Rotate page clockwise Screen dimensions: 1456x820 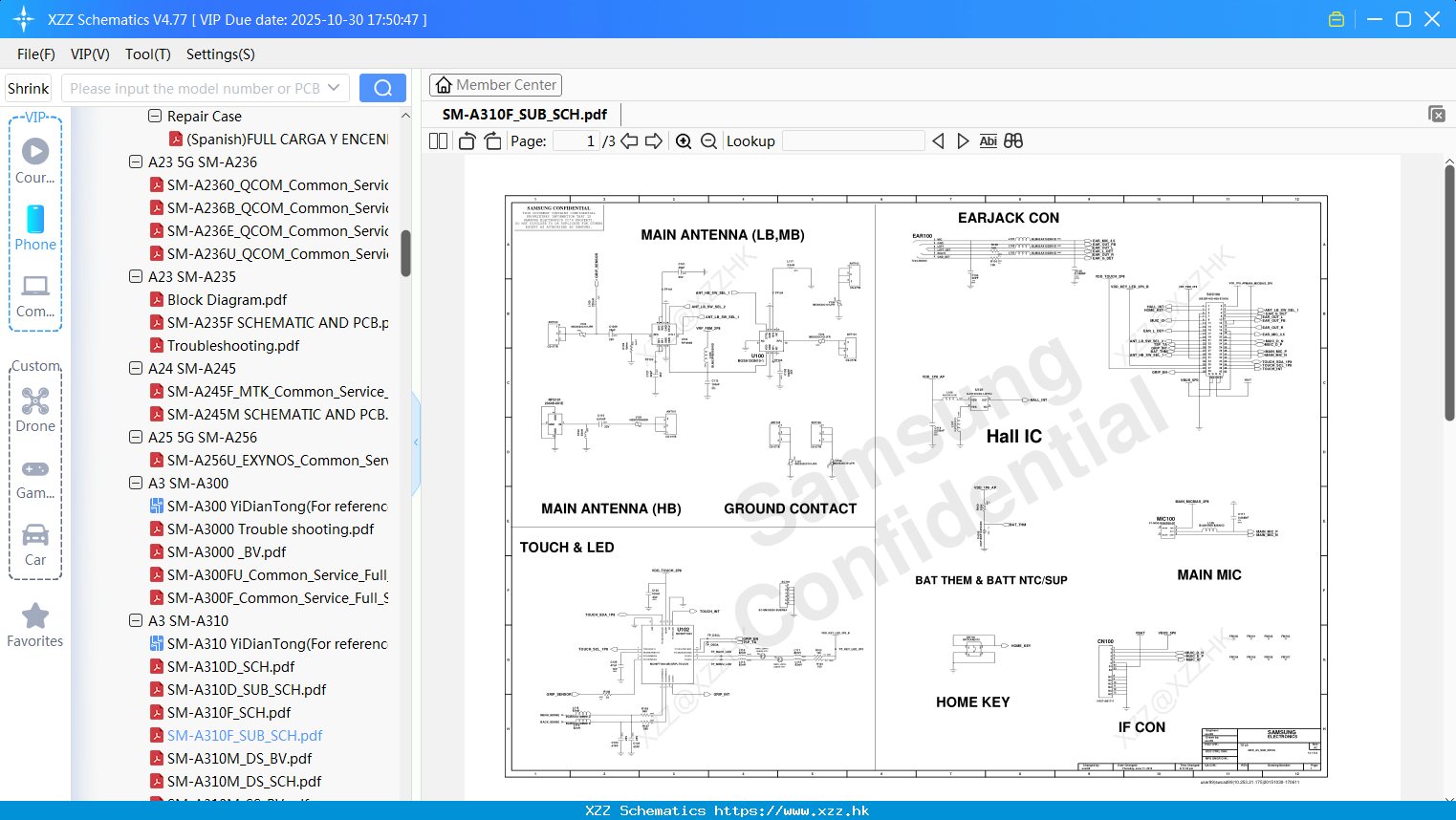coord(492,140)
